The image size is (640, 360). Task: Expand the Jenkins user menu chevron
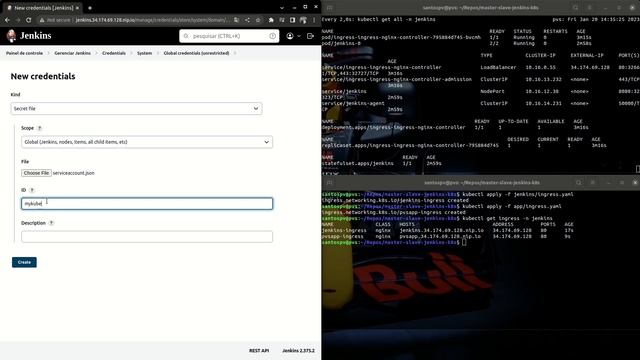click(299, 36)
